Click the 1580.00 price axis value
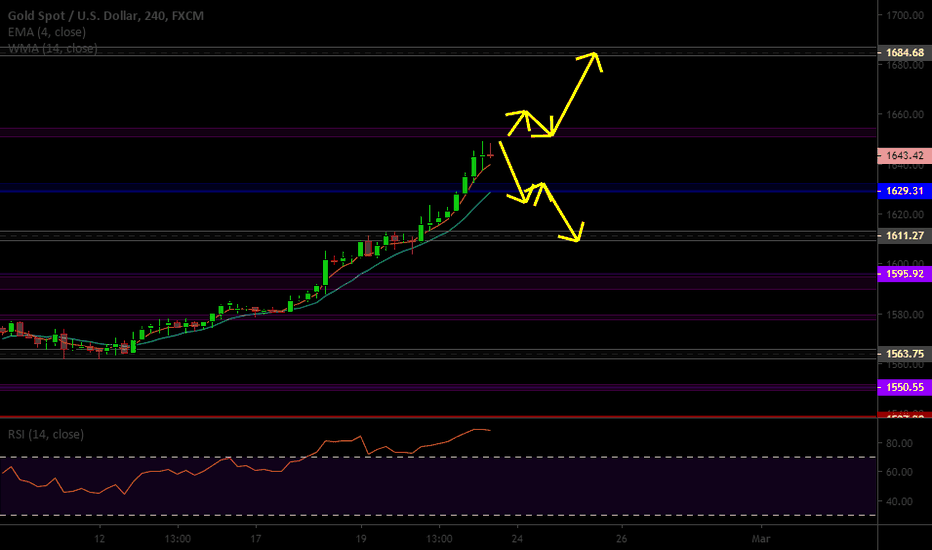 point(905,315)
